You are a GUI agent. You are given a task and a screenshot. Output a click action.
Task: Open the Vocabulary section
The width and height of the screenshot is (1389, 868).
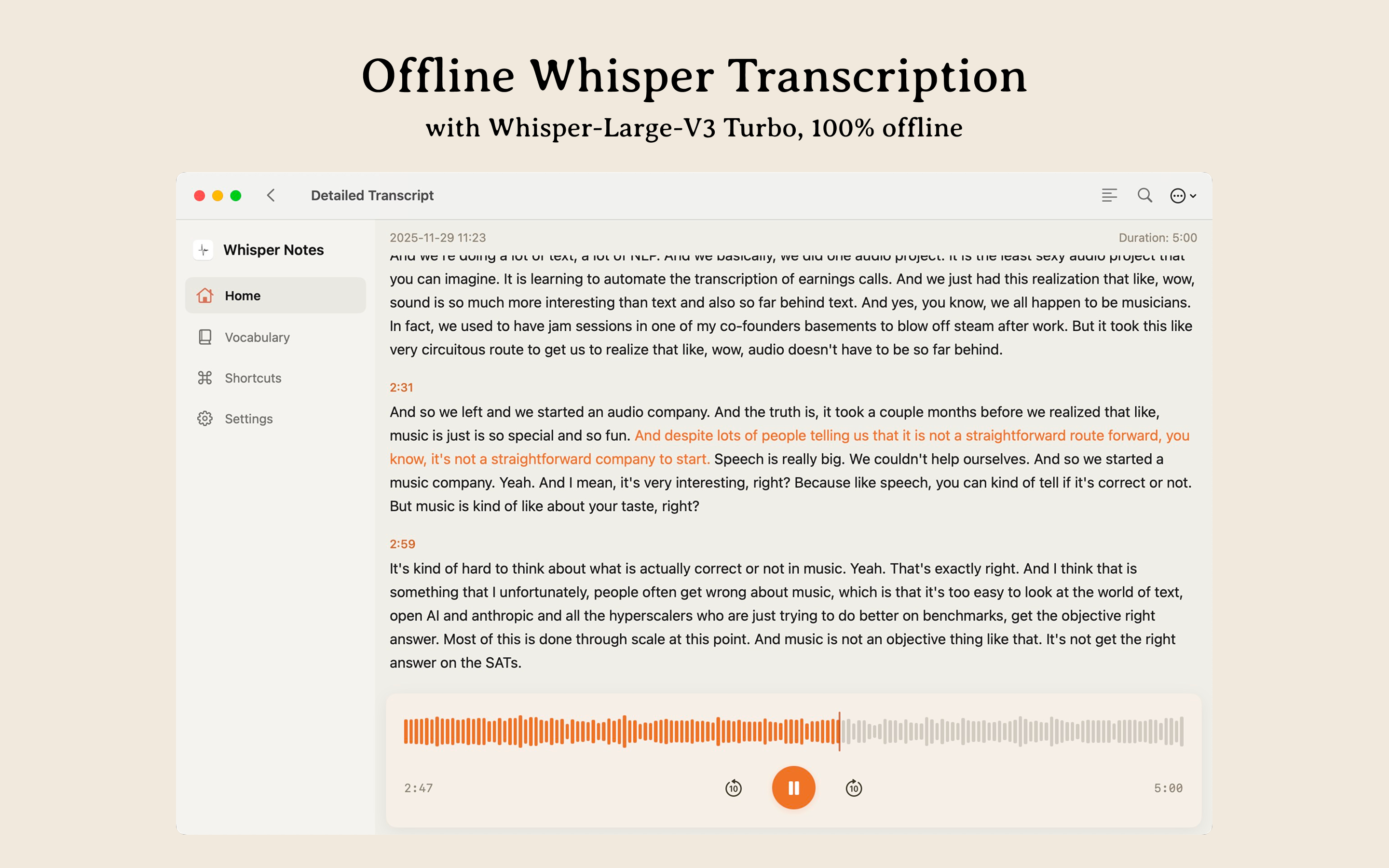point(275,337)
